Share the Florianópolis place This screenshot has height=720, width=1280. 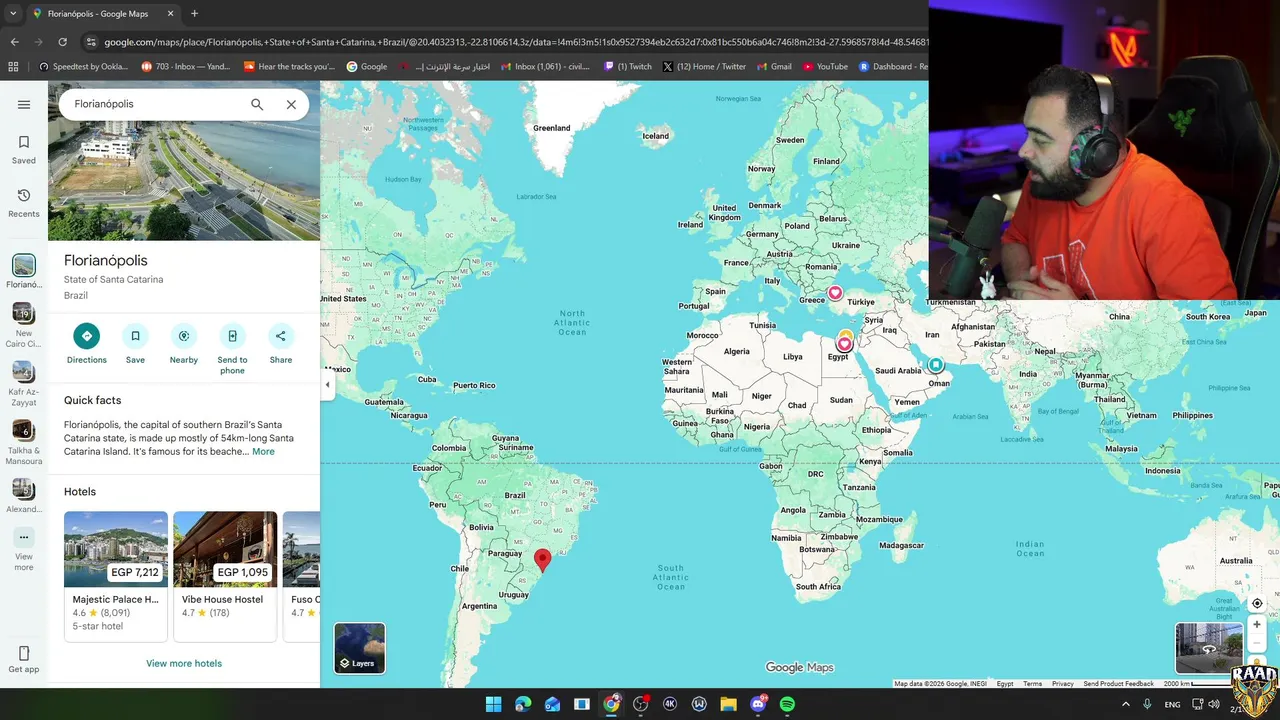click(281, 336)
